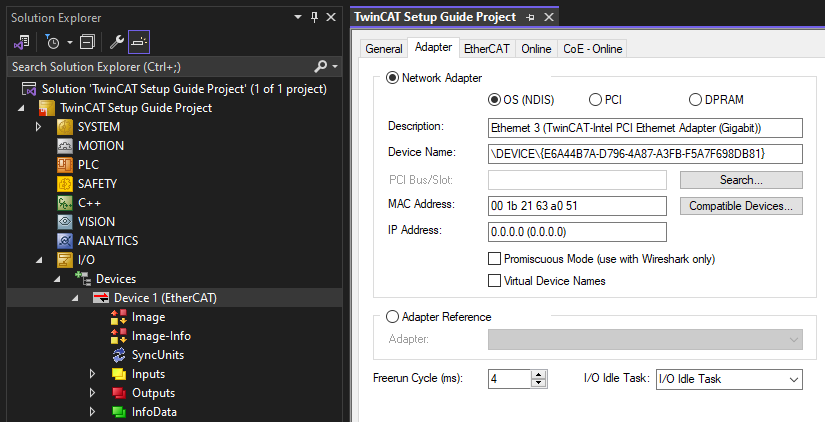Click the TwinCAT Setup Guide Project icon

47,108
